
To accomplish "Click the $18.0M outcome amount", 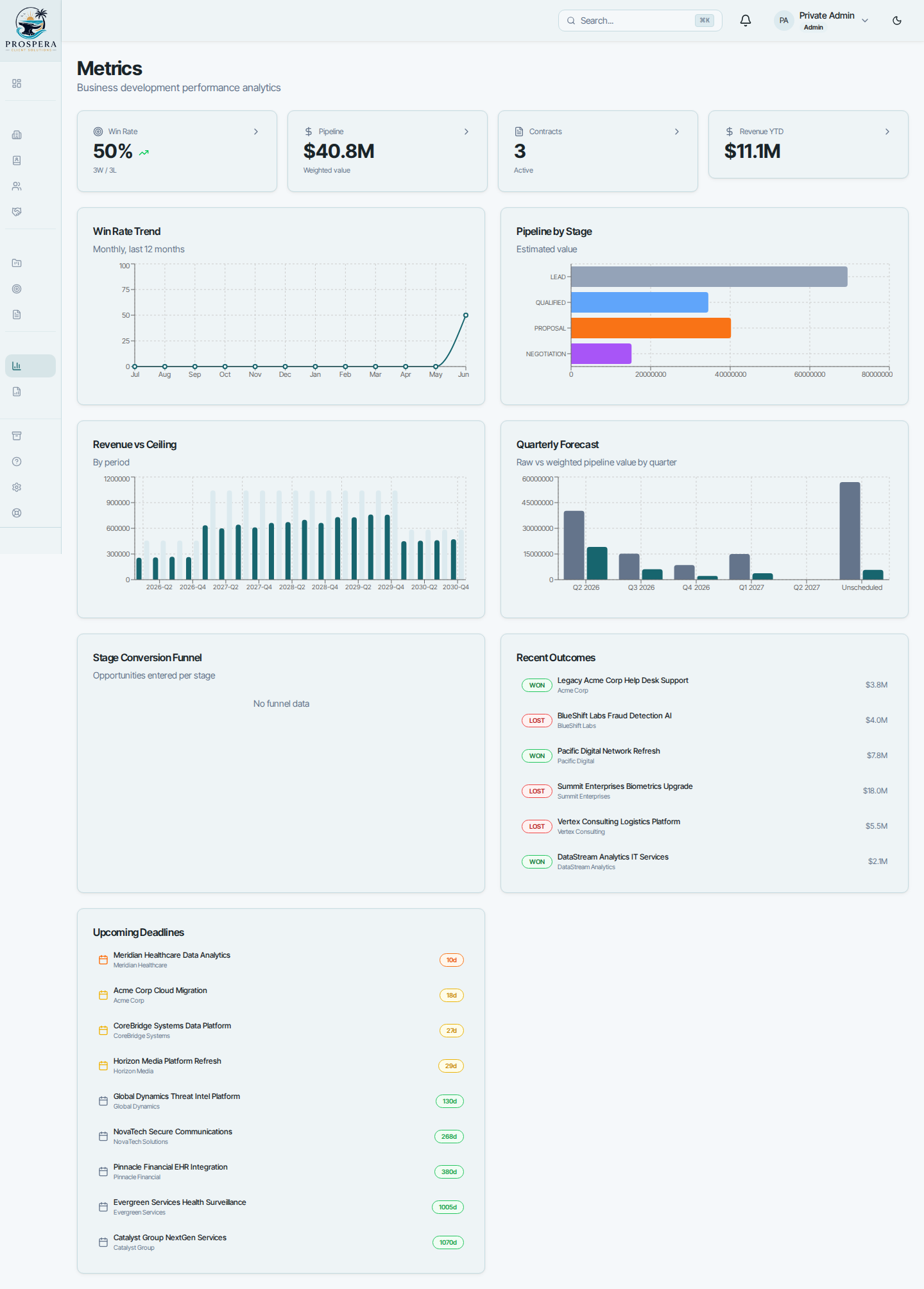I will 875,791.
